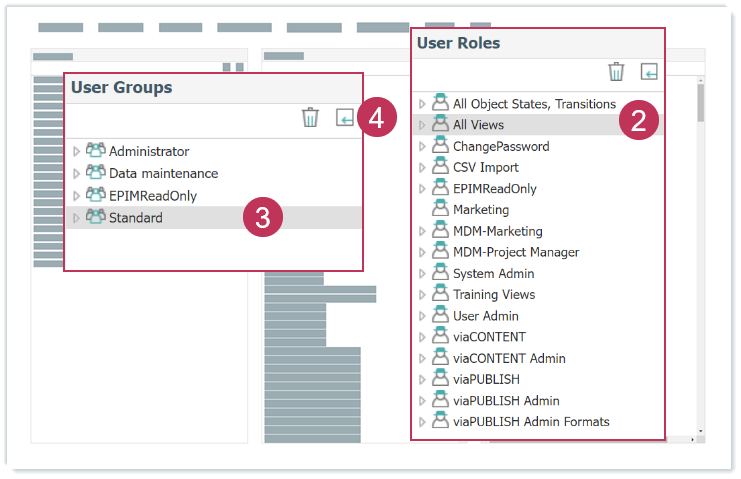This screenshot has height=479, width=741.
Task: Expand the Administrator user group
Action: tap(77, 152)
